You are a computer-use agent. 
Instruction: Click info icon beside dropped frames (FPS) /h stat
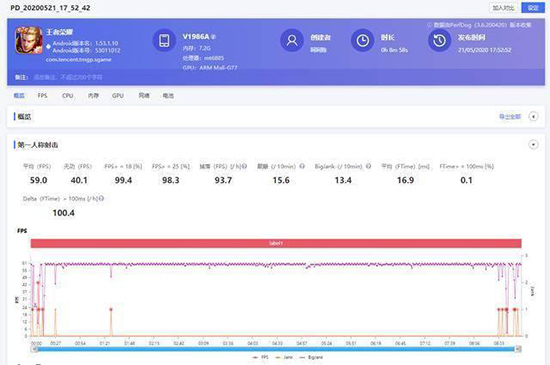click(244, 166)
